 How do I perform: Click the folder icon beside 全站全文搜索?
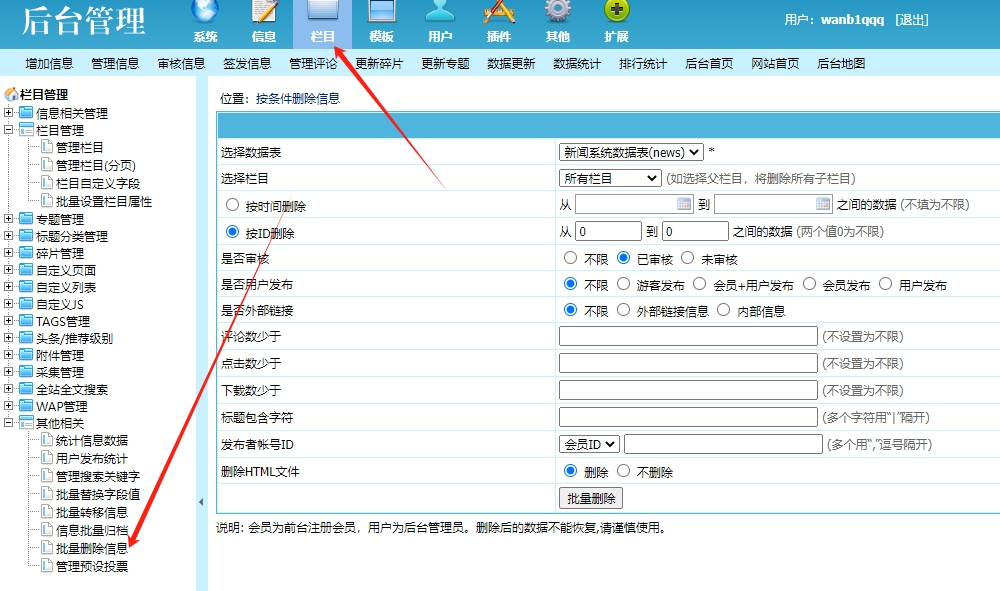[26, 389]
